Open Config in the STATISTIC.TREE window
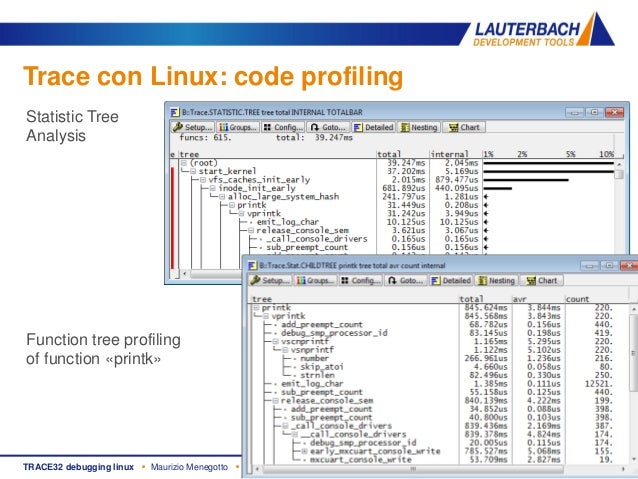638x479 pixels. point(283,127)
